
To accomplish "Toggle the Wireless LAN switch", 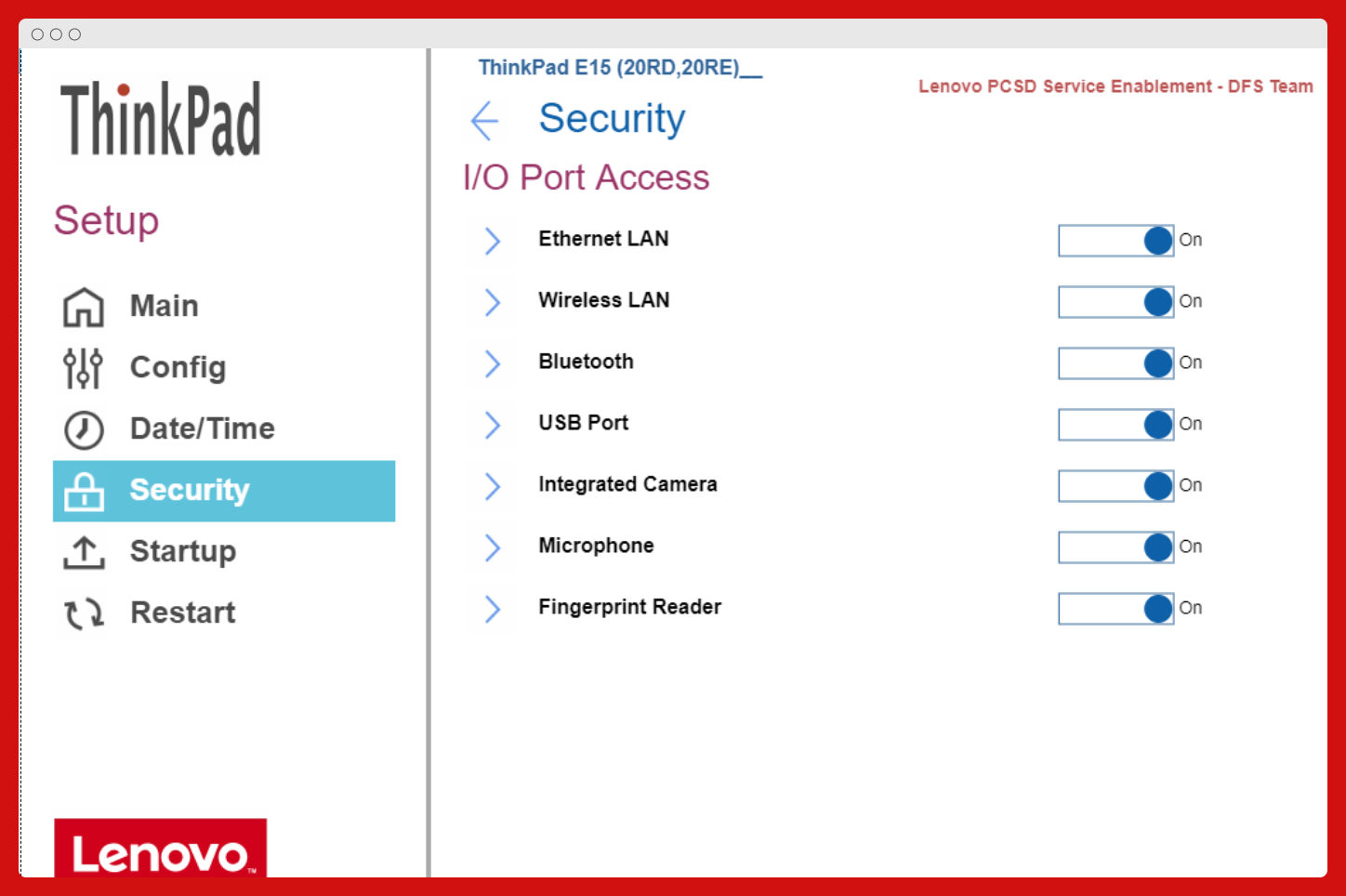I will click(x=1116, y=302).
